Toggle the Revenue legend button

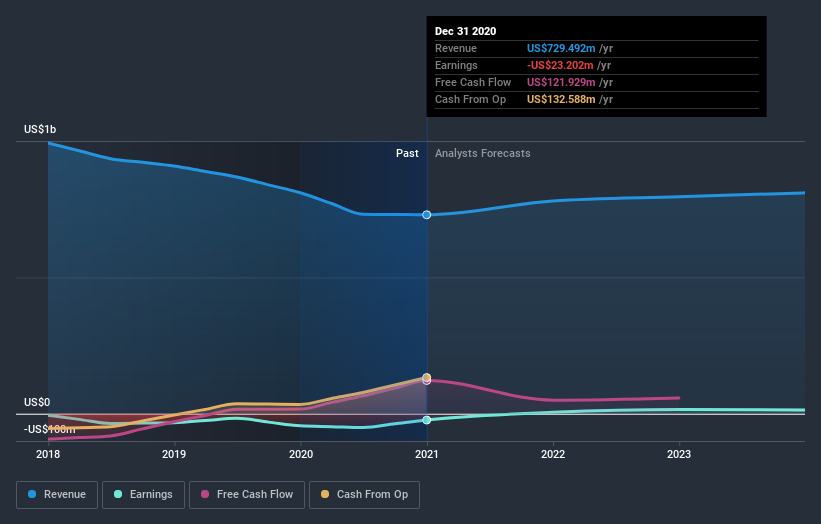click(x=57, y=495)
